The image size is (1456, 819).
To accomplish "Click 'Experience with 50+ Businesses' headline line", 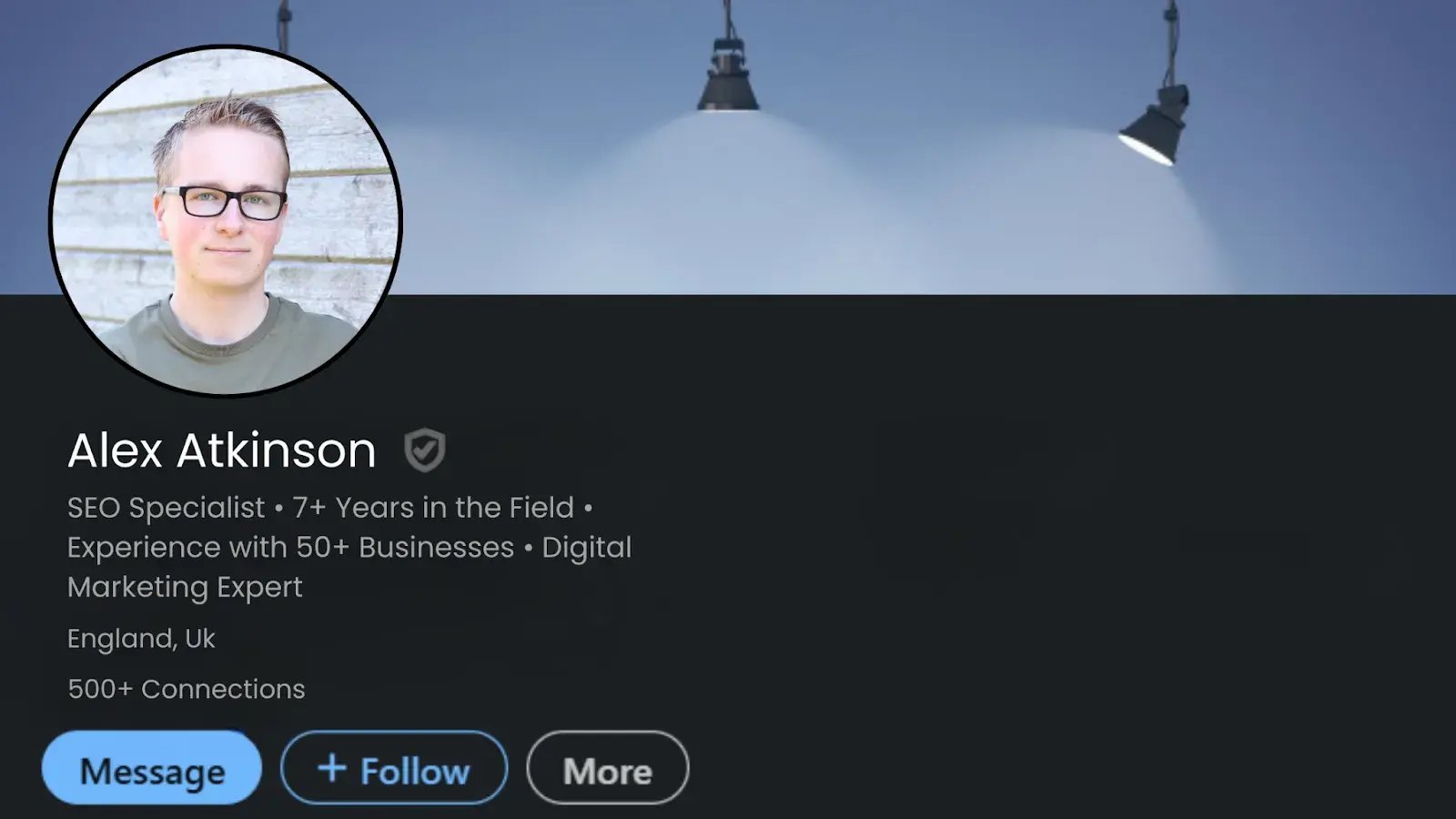I will 291,547.
